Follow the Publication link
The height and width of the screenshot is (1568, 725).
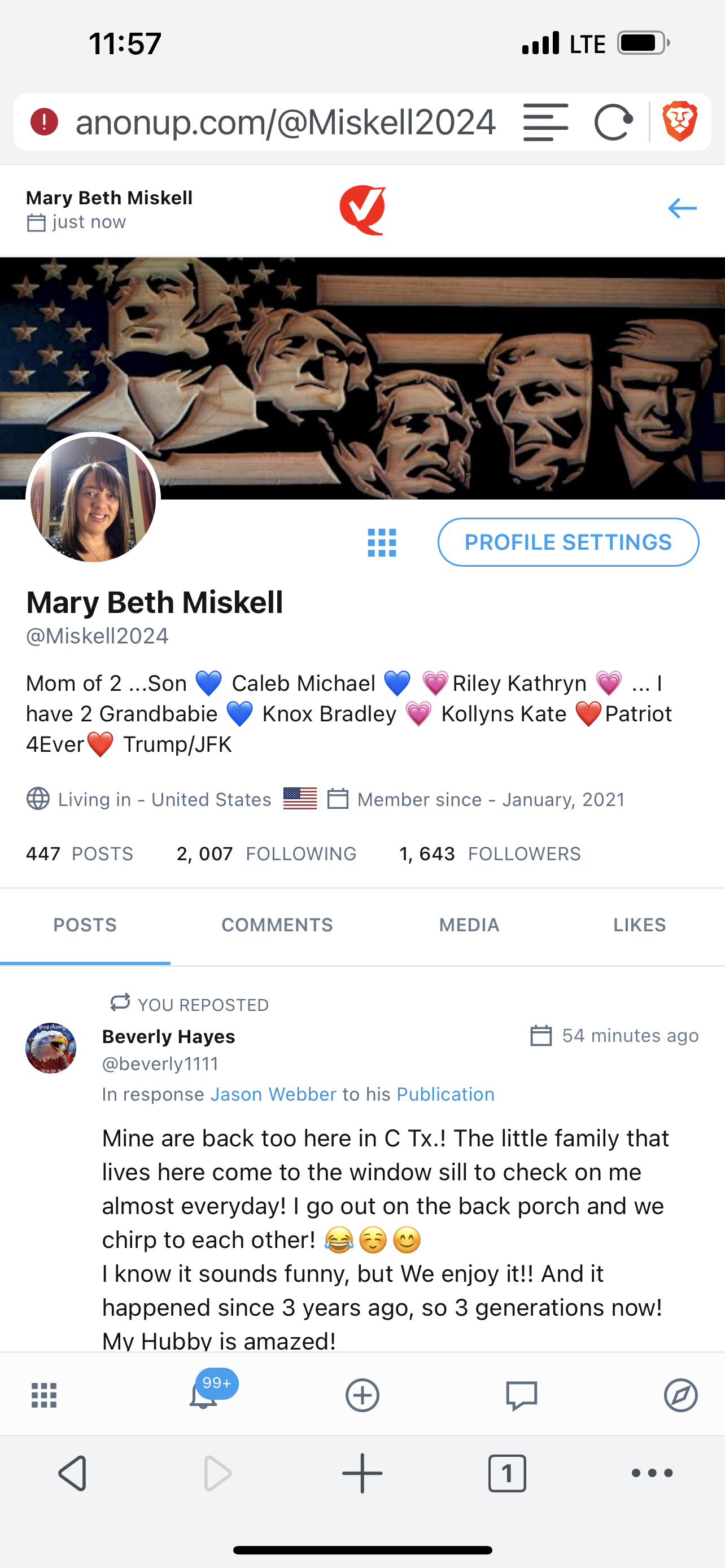445,1094
